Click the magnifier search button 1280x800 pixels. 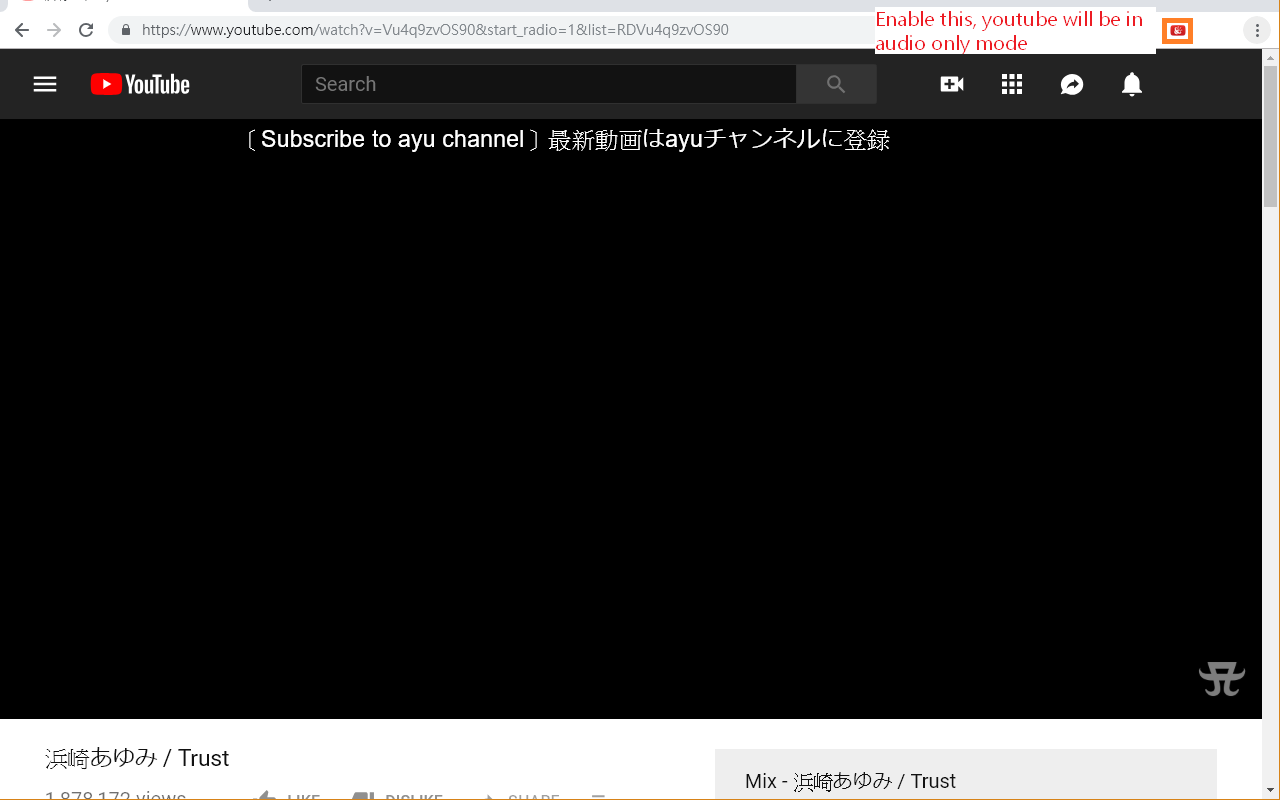coord(836,84)
